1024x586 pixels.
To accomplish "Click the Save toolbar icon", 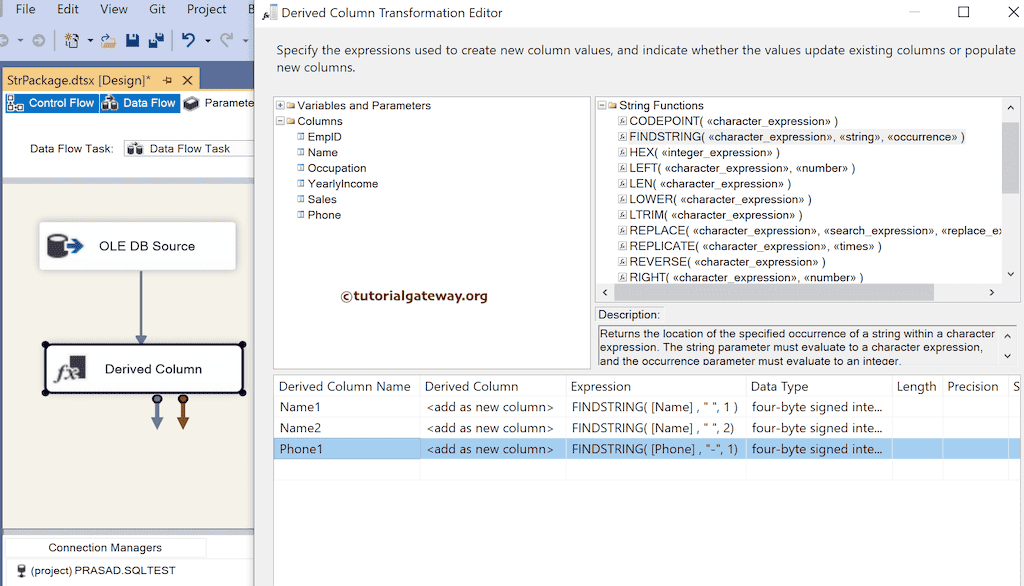I will [x=131, y=40].
